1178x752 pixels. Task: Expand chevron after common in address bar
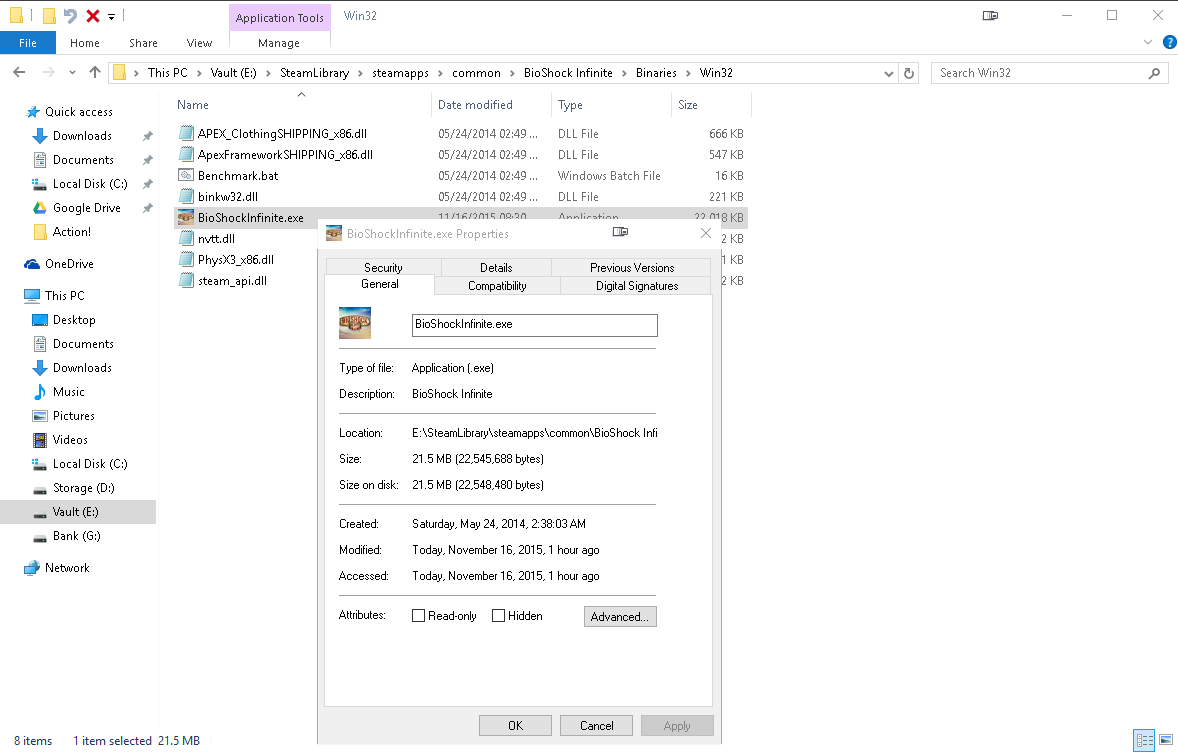(x=512, y=73)
